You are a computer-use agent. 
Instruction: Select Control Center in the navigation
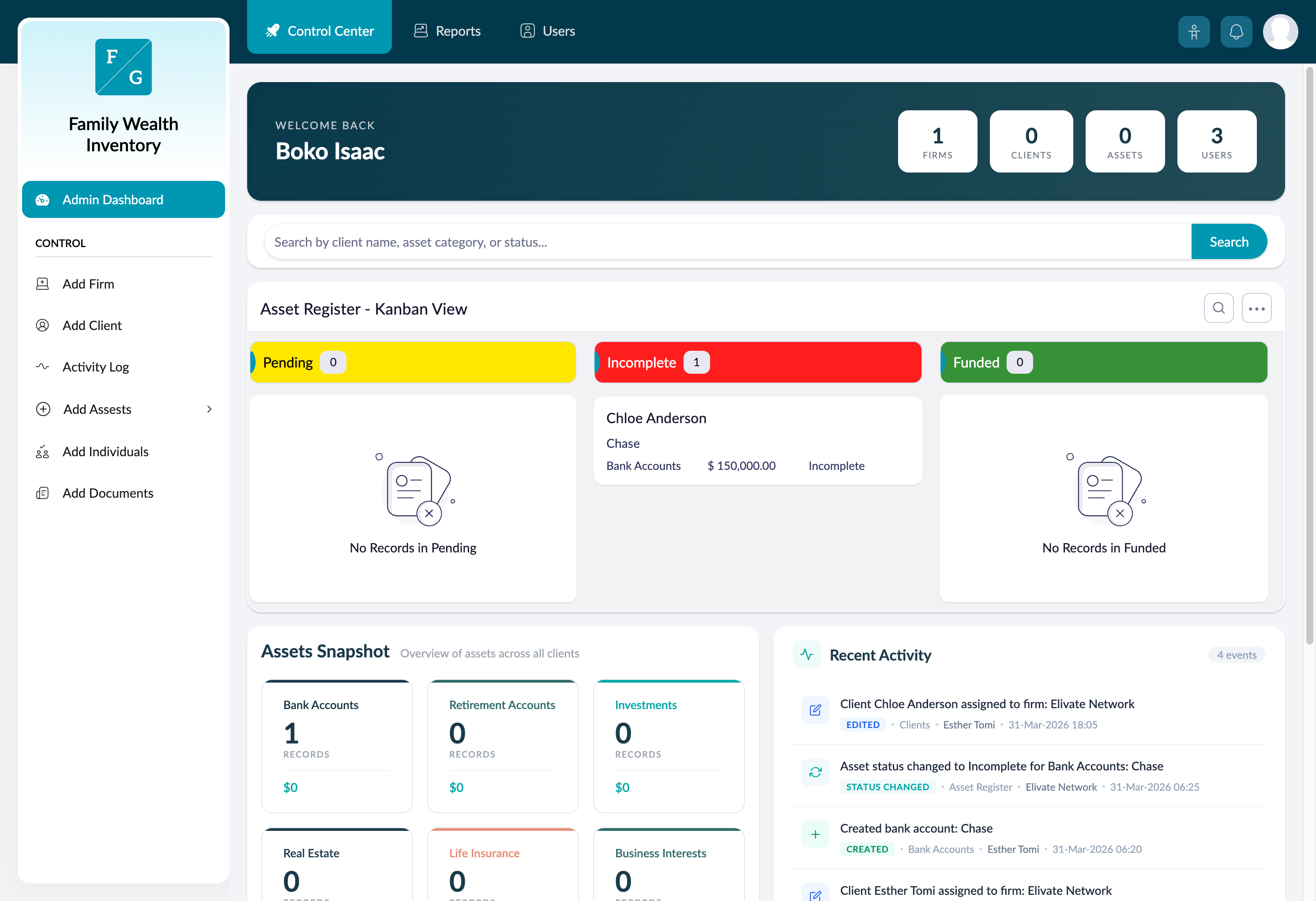tap(320, 30)
